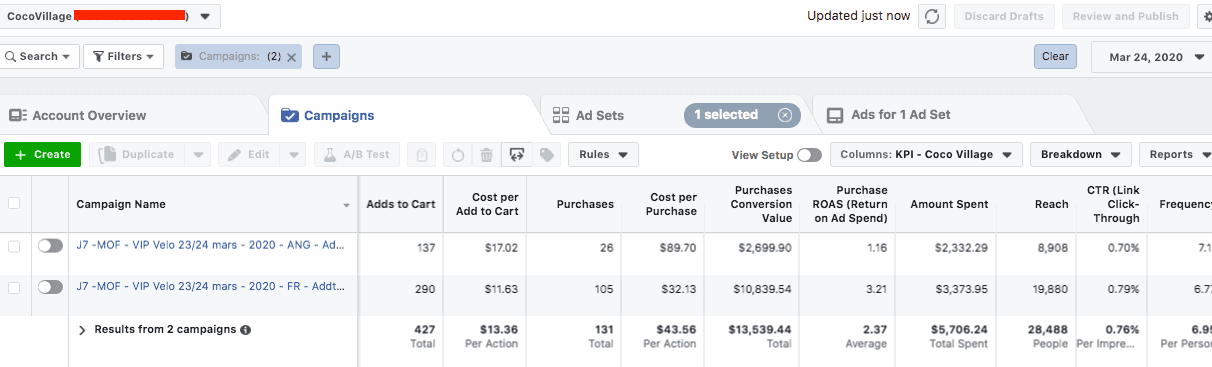Image resolution: width=1212 pixels, height=367 pixels.
Task: Clear the 1 selected ad set pill
Action: pyautogui.click(x=785, y=115)
